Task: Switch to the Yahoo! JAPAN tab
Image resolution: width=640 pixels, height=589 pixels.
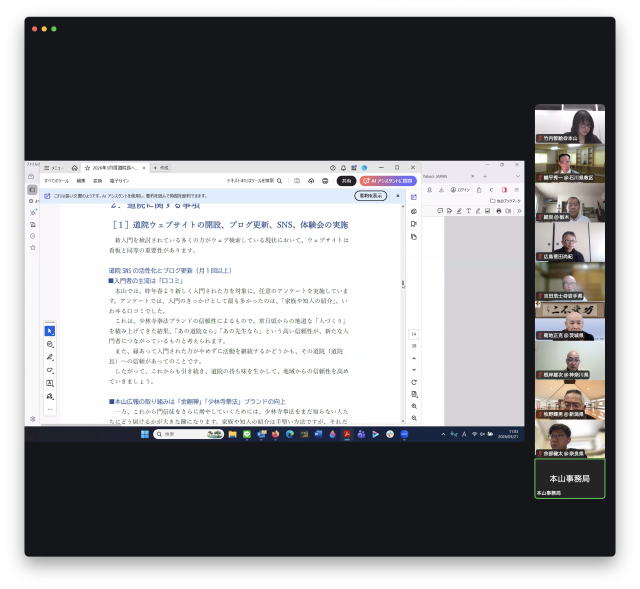Action: 437,176
